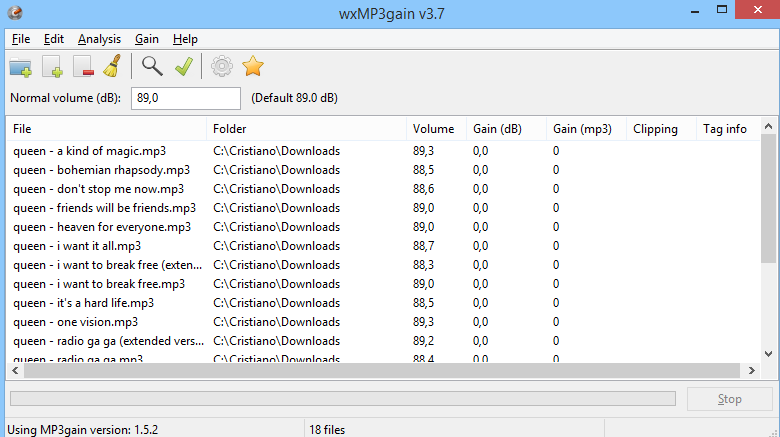Close the wxMP3gain window
Screen dimensions: 780x437
tap(757, 10)
